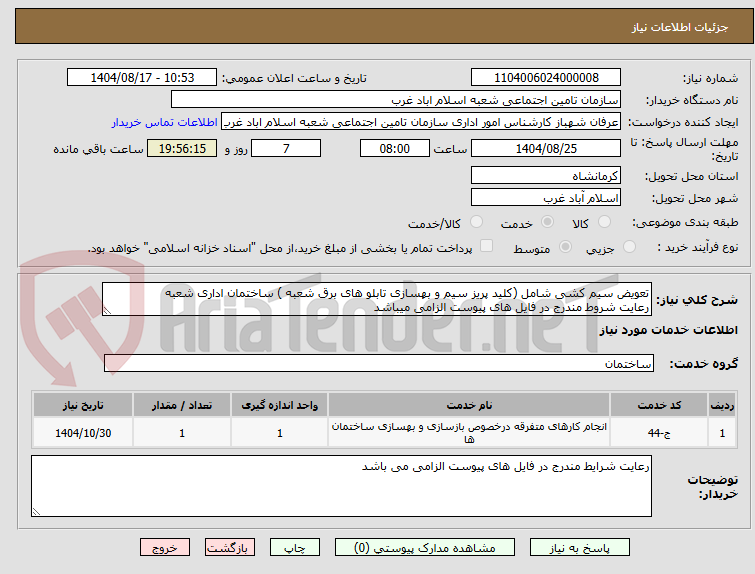Click service name cell انجام کارهای متفرقه
This screenshot has width=755, height=574.
(x=469, y=433)
